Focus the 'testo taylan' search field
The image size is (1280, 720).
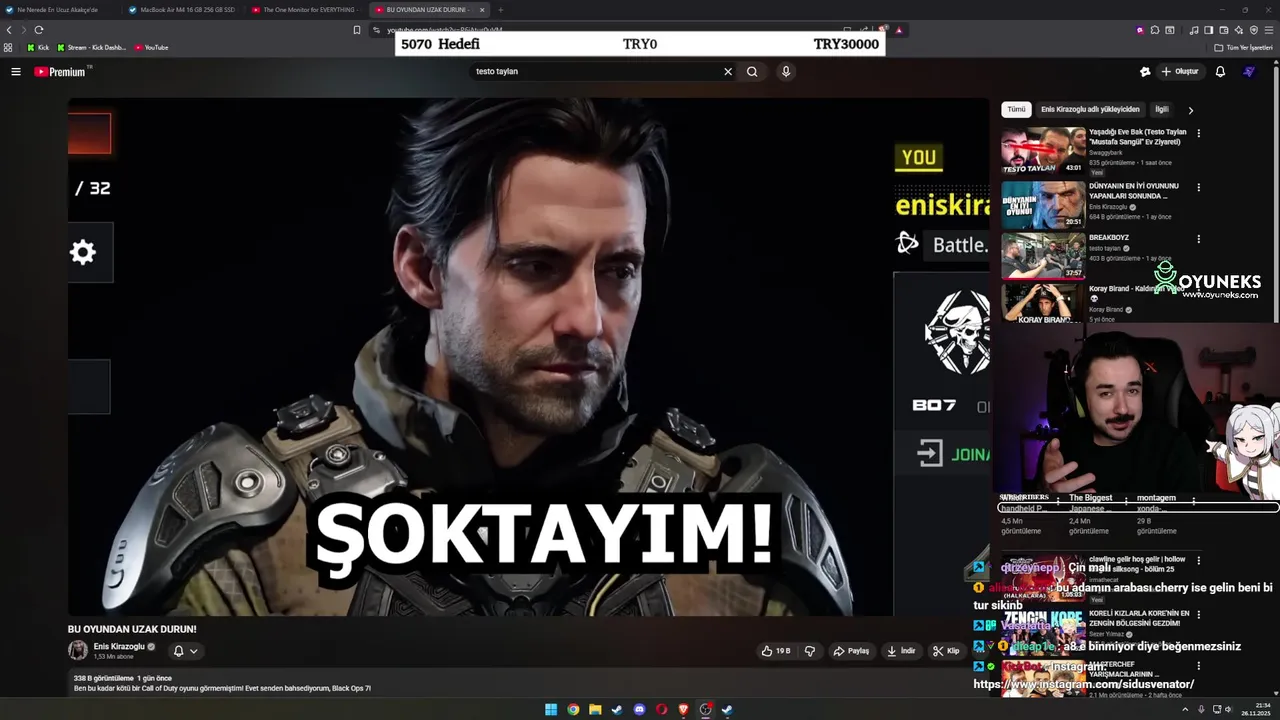pos(595,71)
